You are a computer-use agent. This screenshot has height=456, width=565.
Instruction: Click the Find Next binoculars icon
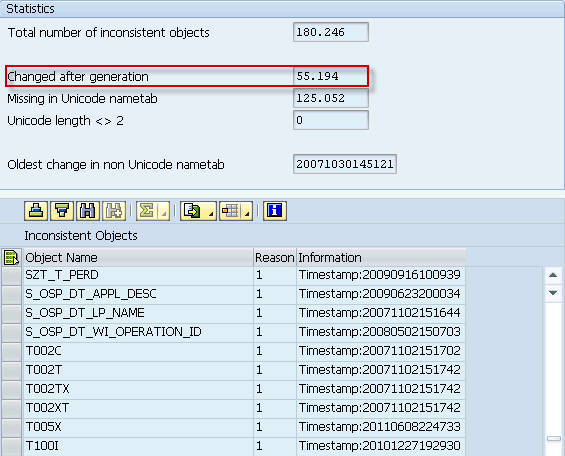(114, 211)
